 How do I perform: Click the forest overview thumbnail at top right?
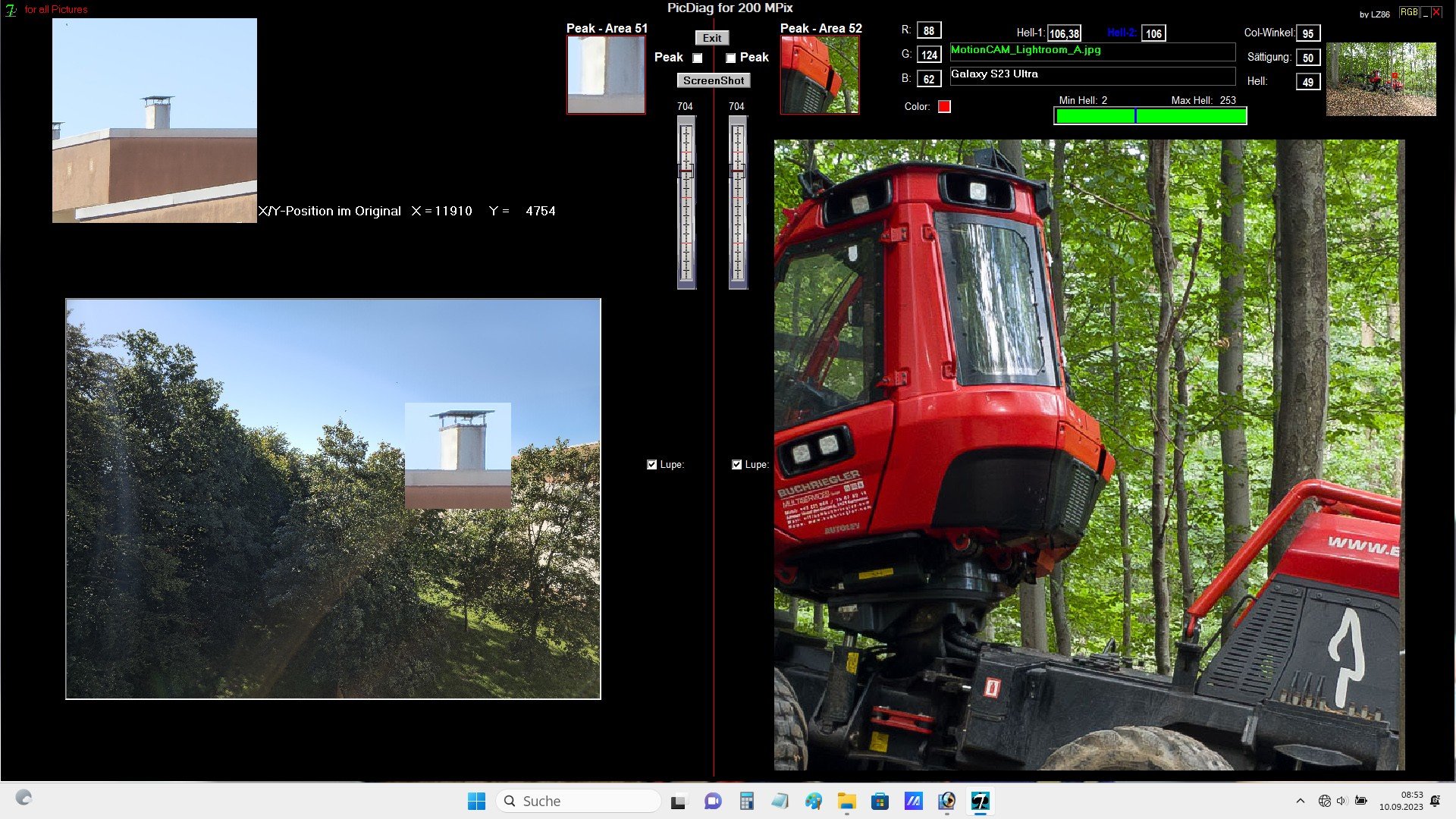(1380, 79)
